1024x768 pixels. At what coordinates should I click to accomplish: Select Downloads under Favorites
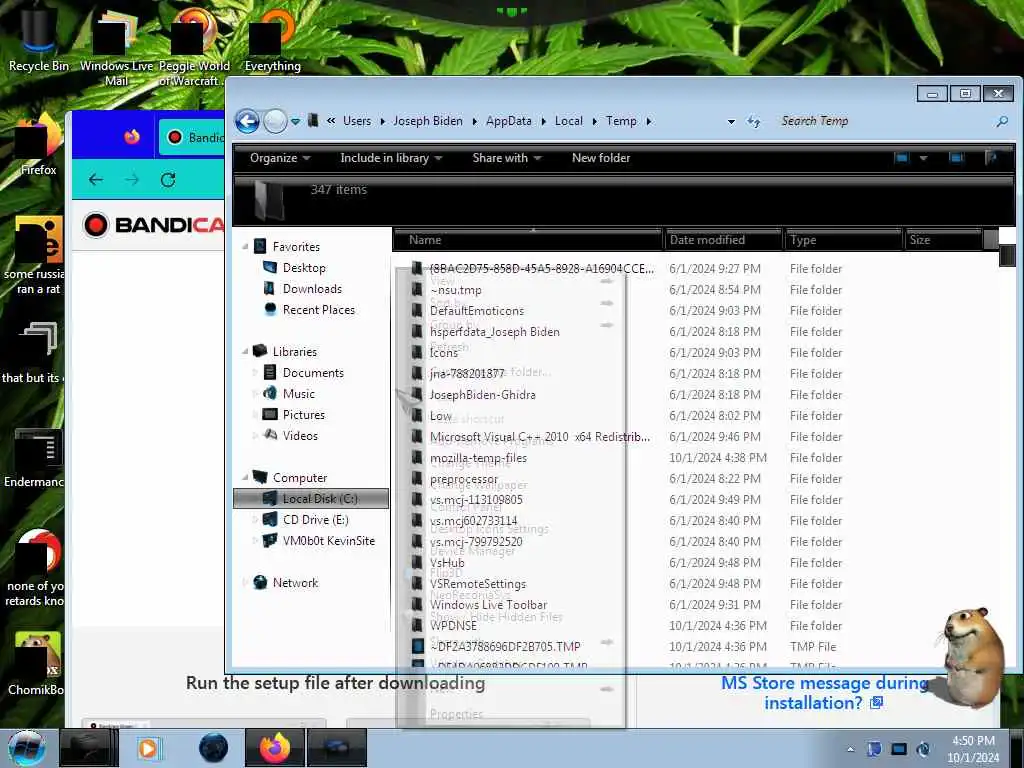point(312,289)
